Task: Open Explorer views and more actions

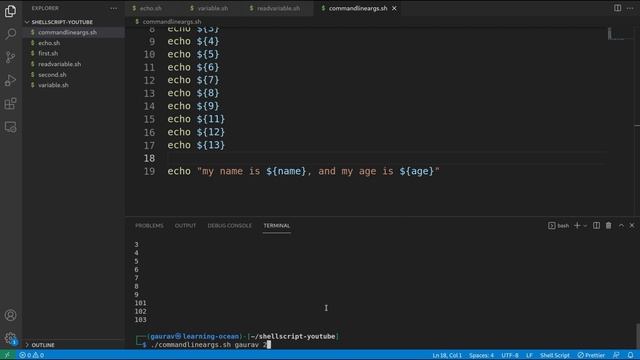Action: pyautogui.click(x=113, y=8)
